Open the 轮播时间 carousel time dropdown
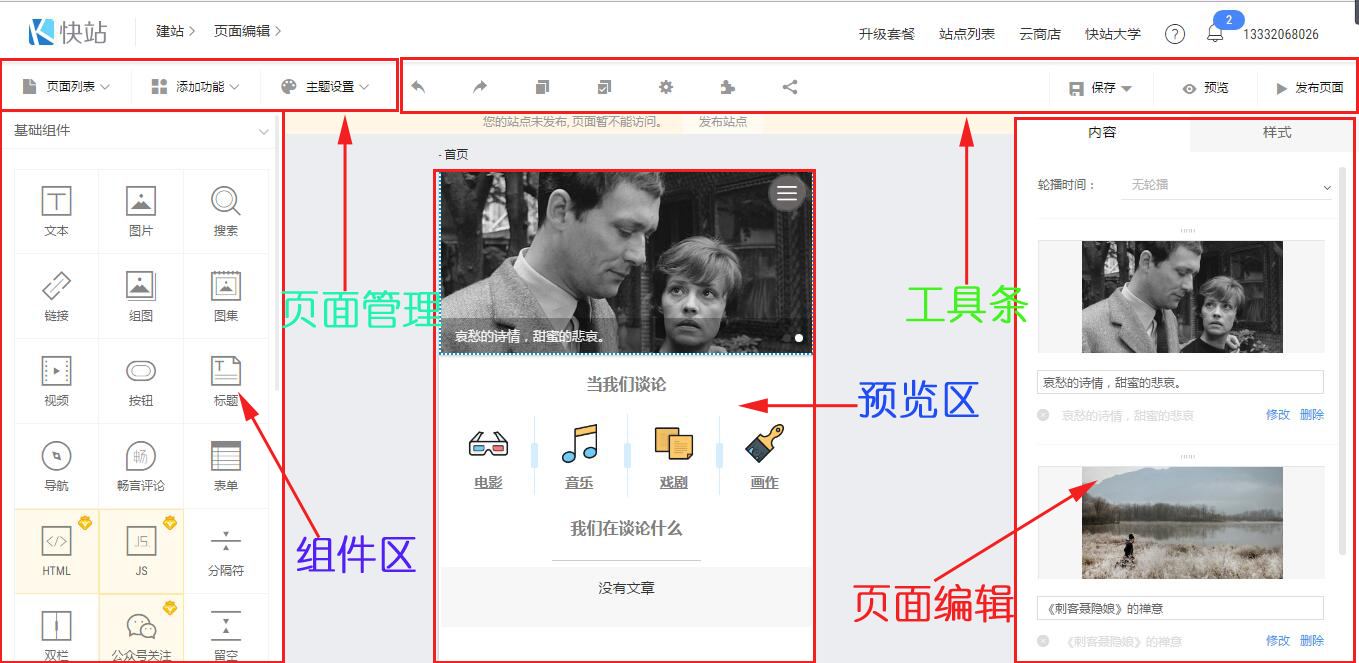 (x=1226, y=186)
